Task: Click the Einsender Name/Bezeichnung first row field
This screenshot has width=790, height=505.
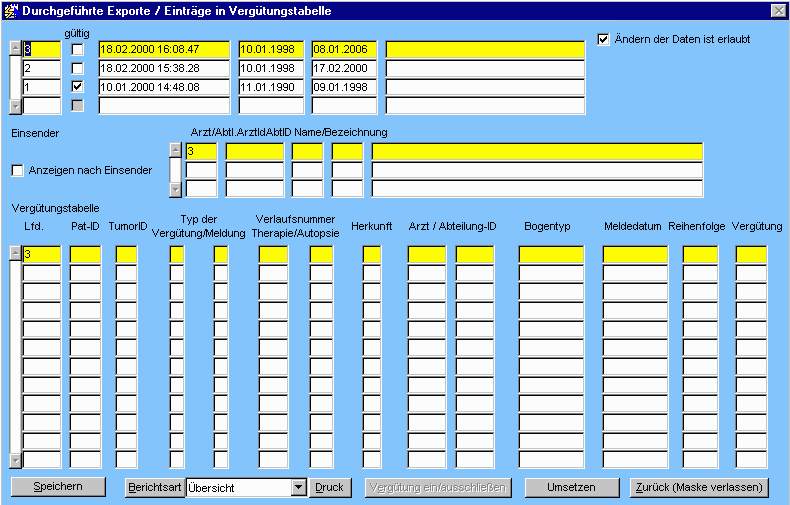Action: point(536,151)
